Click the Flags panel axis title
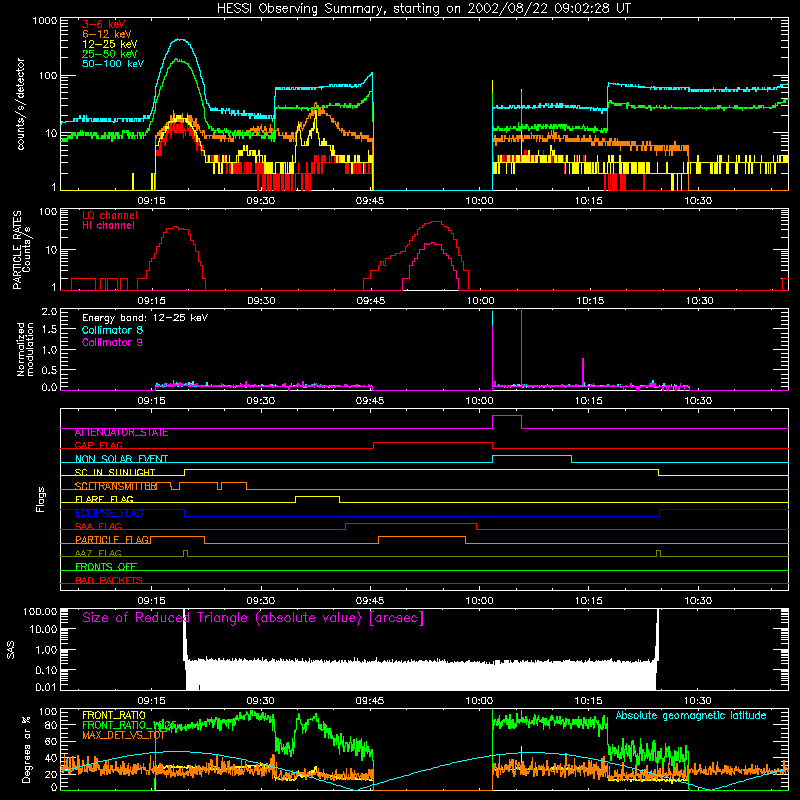This screenshot has height=800, width=800. coord(41,499)
